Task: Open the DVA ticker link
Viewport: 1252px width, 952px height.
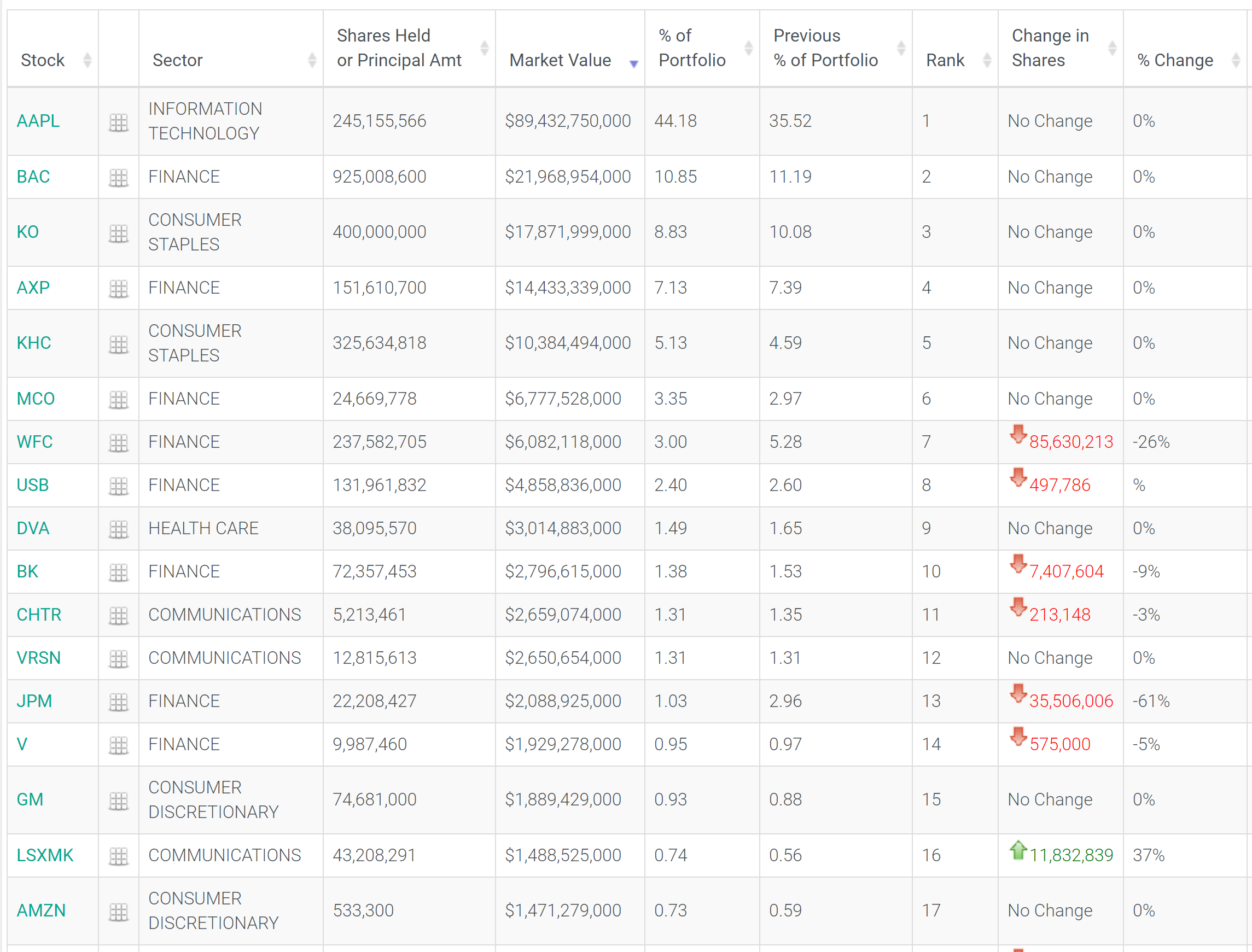Action: [33, 528]
